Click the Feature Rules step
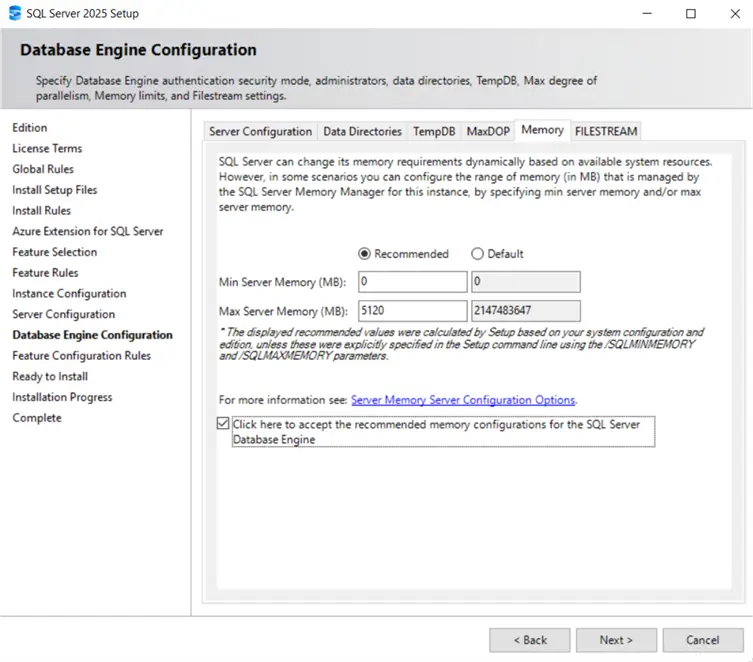The width and height of the screenshot is (753, 662). [45, 273]
